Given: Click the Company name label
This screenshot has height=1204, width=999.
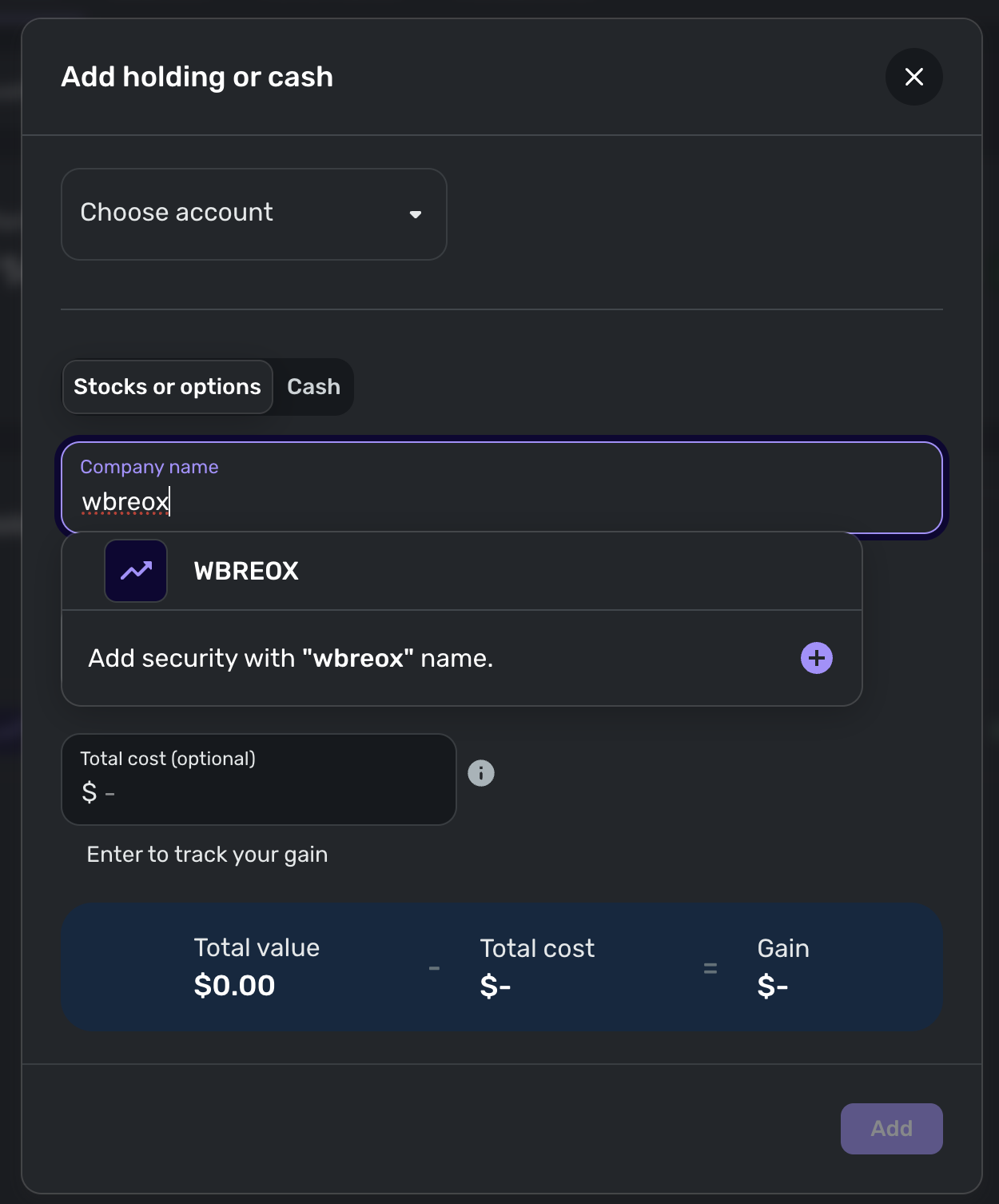Looking at the screenshot, I should (x=149, y=467).
